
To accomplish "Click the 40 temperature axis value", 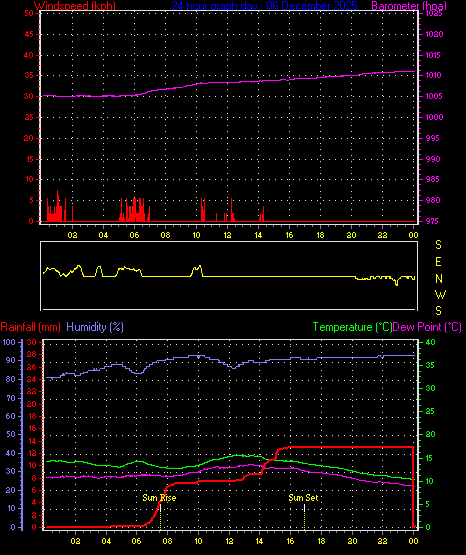I will [430, 342].
